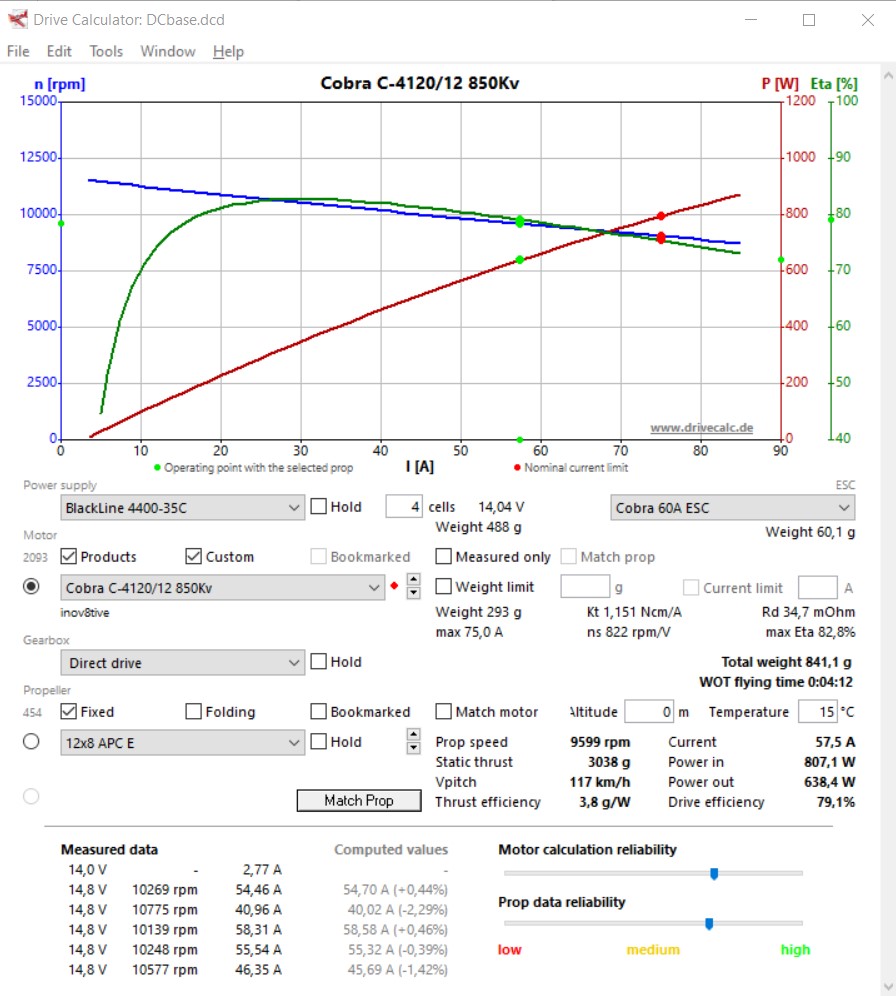
Task: Click the red nominal current limit point on the power curve
Action: 661,217
